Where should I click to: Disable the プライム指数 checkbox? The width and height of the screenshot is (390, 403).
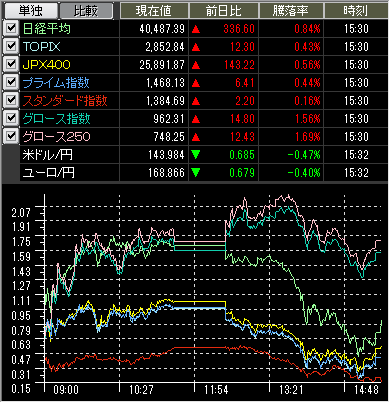pos(11,82)
